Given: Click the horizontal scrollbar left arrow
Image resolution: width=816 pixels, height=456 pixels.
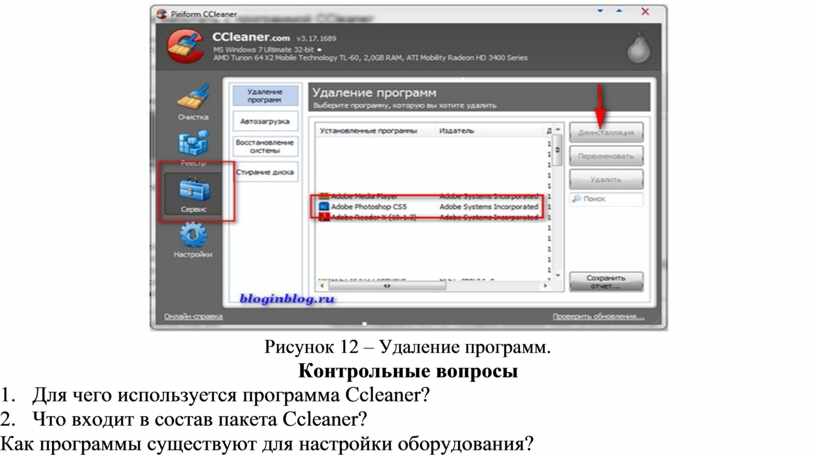Looking at the screenshot, I should pos(322,286).
